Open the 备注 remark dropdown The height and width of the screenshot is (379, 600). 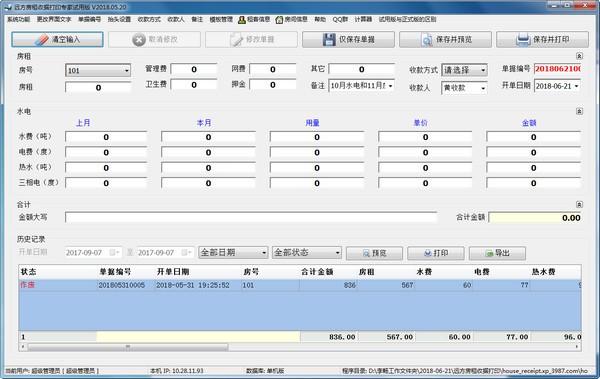[x=361, y=86]
